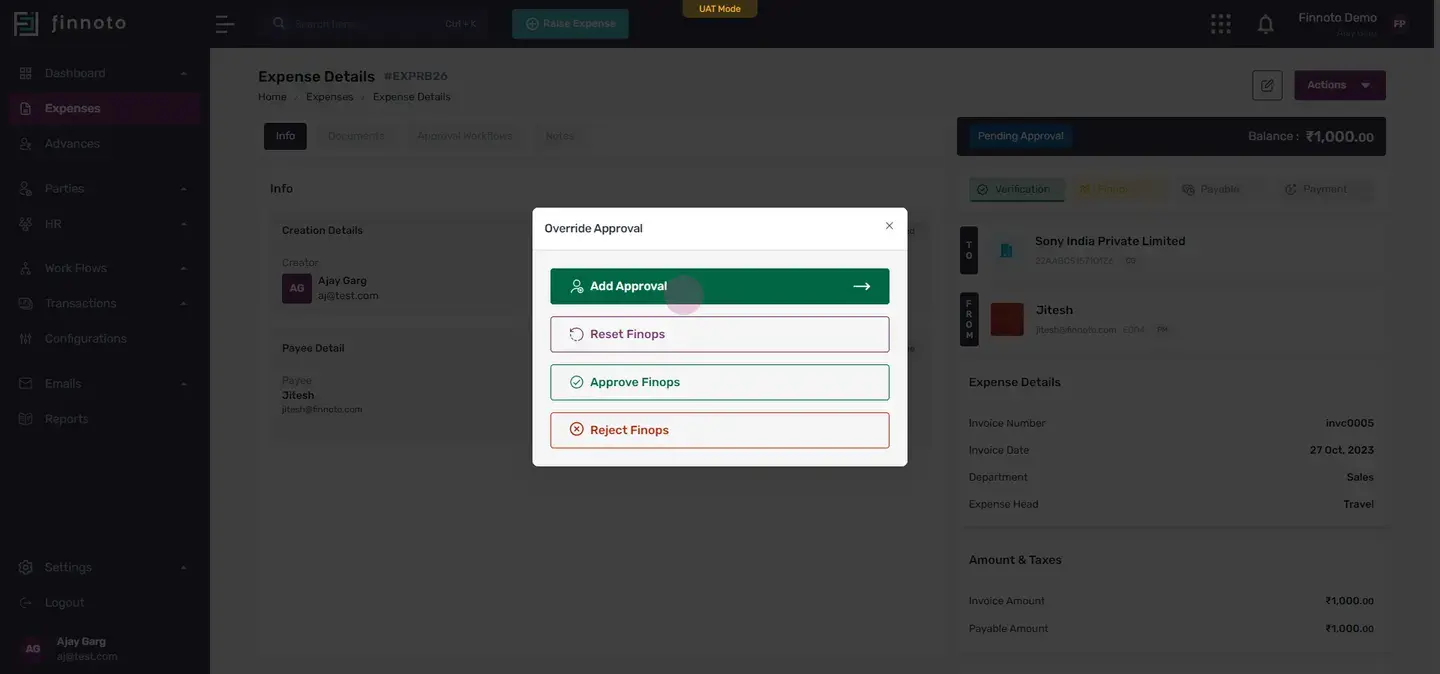Click the Emails envelope icon

tap(26, 383)
